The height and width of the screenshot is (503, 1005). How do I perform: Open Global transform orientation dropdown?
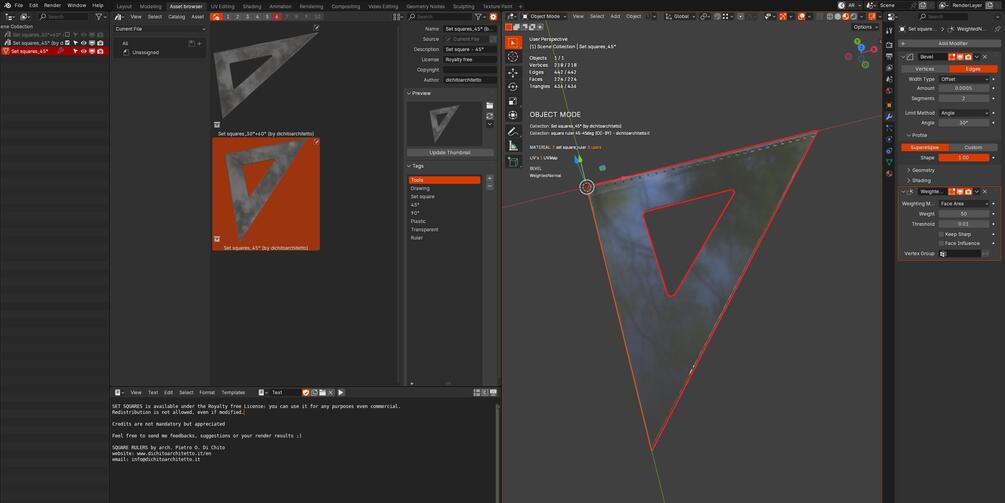click(x=679, y=17)
